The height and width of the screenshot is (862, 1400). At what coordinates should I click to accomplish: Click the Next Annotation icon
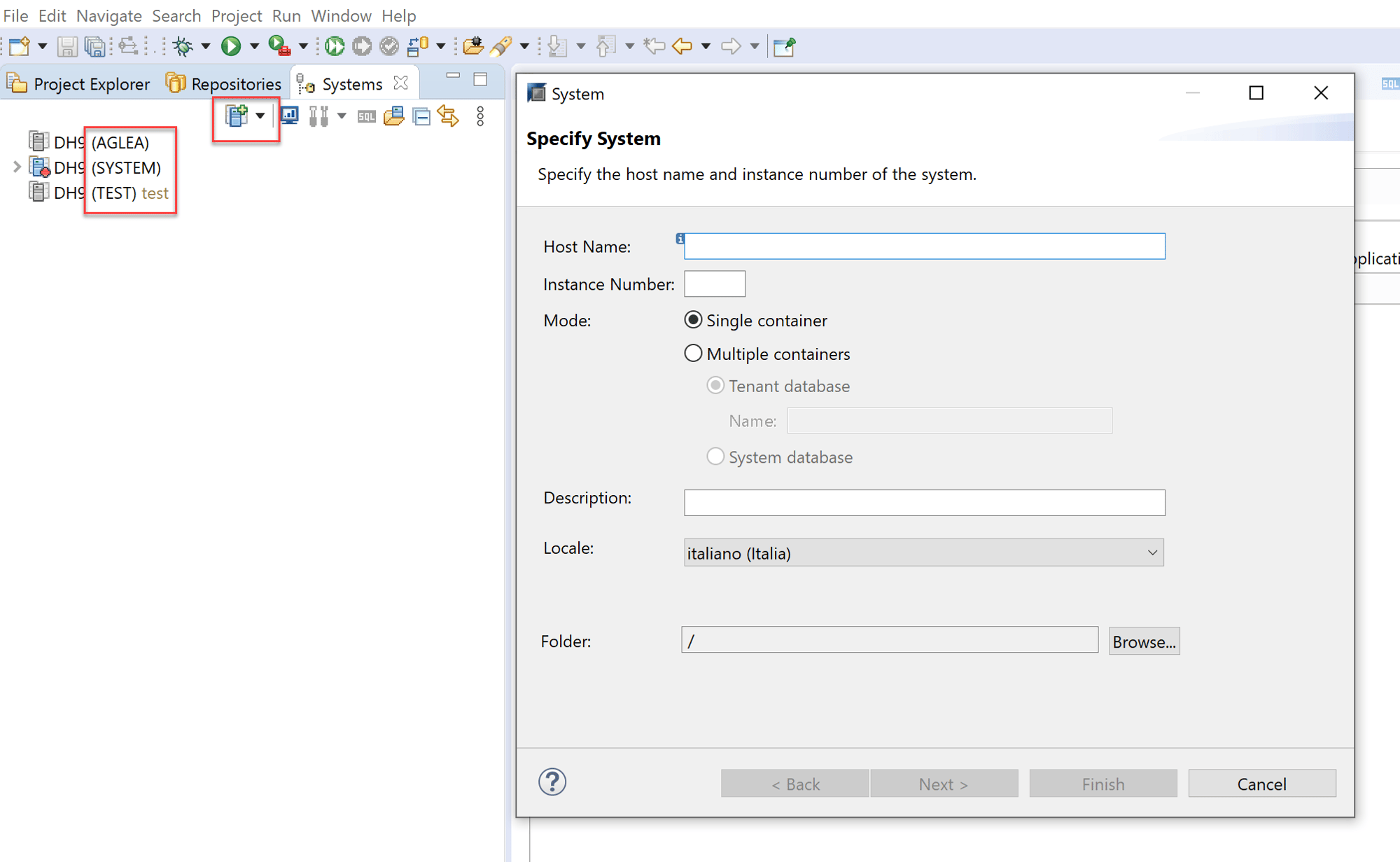557,46
